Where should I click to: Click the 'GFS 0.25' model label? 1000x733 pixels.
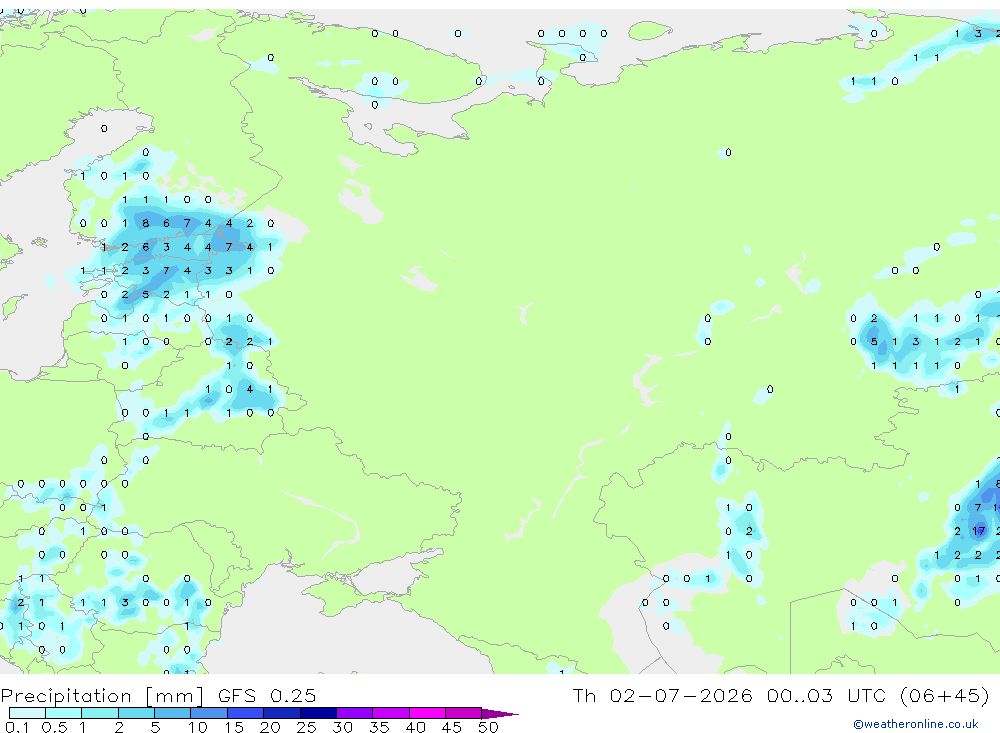point(267,695)
